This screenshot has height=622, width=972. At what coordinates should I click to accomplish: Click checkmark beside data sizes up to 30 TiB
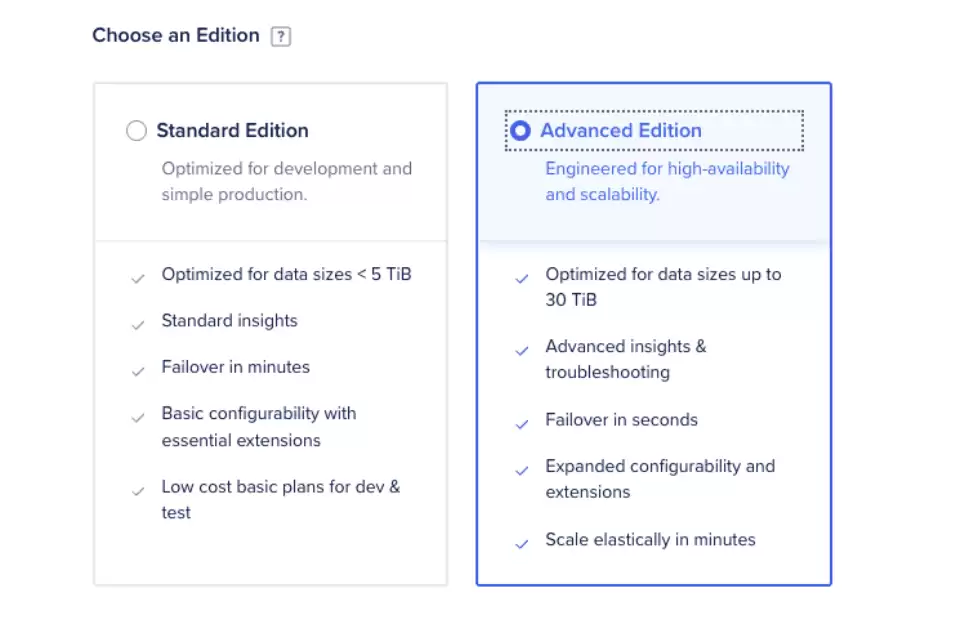pos(522,278)
